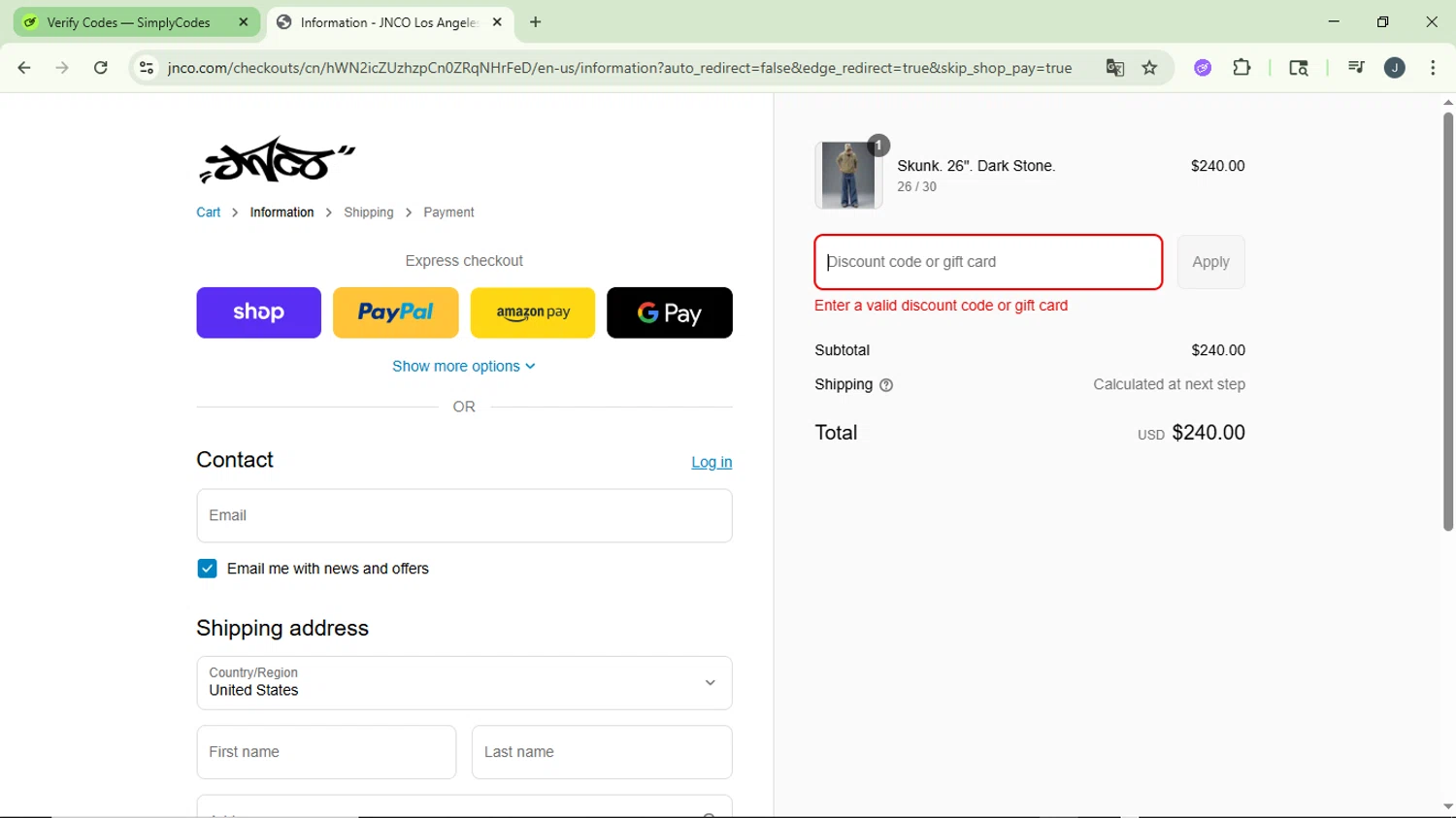Open the Country/Region dropdown
The width and height of the screenshot is (1456, 818).
click(464, 683)
